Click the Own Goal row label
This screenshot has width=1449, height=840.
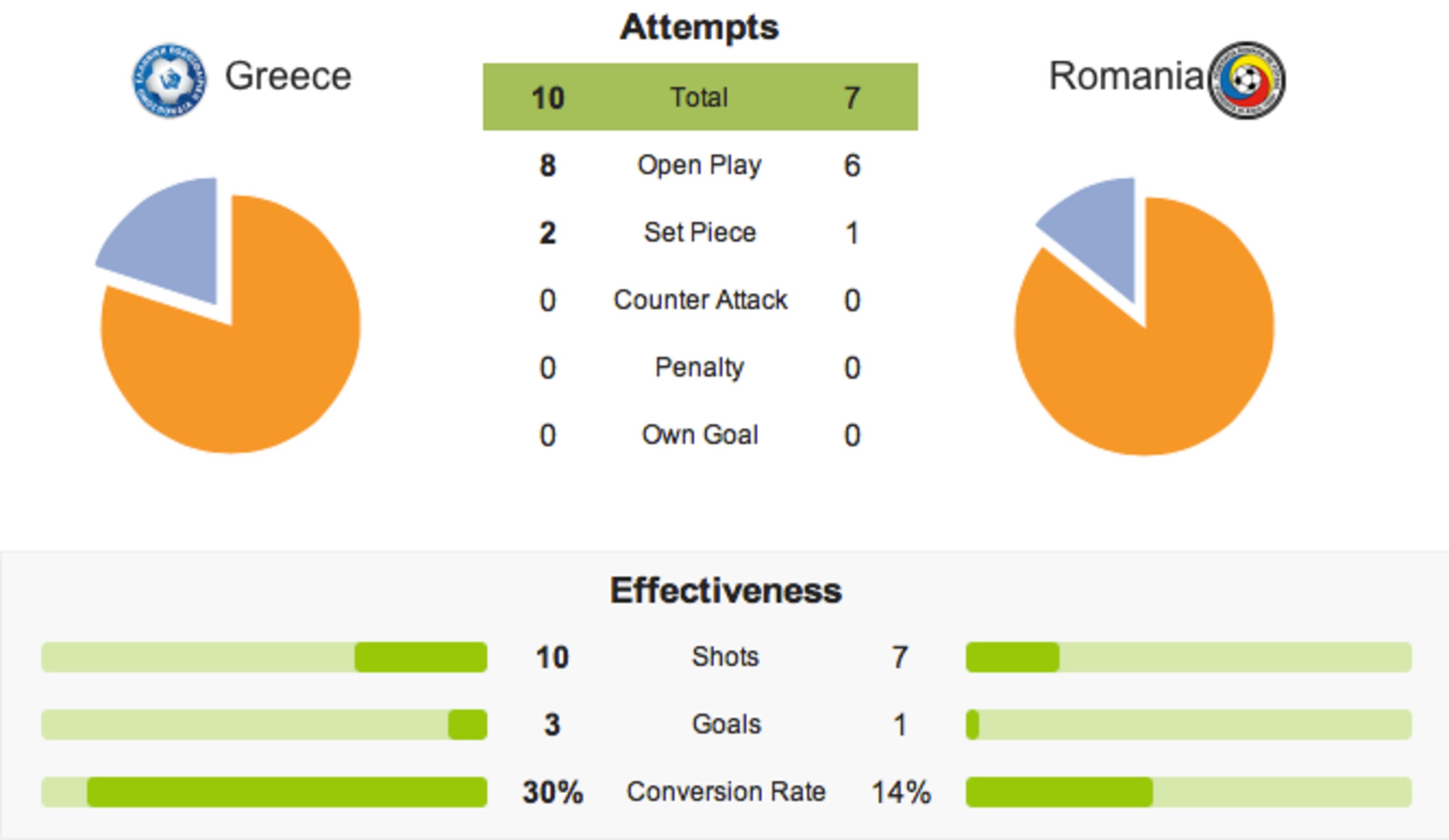(x=700, y=435)
